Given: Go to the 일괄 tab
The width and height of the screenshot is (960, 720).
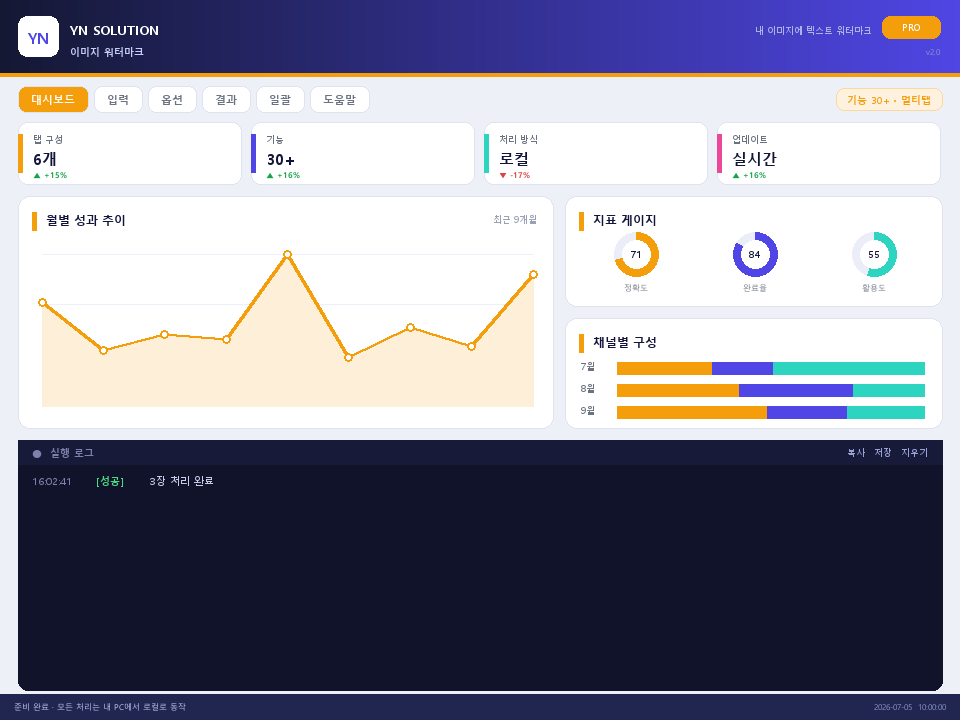Looking at the screenshot, I should (x=280, y=100).
